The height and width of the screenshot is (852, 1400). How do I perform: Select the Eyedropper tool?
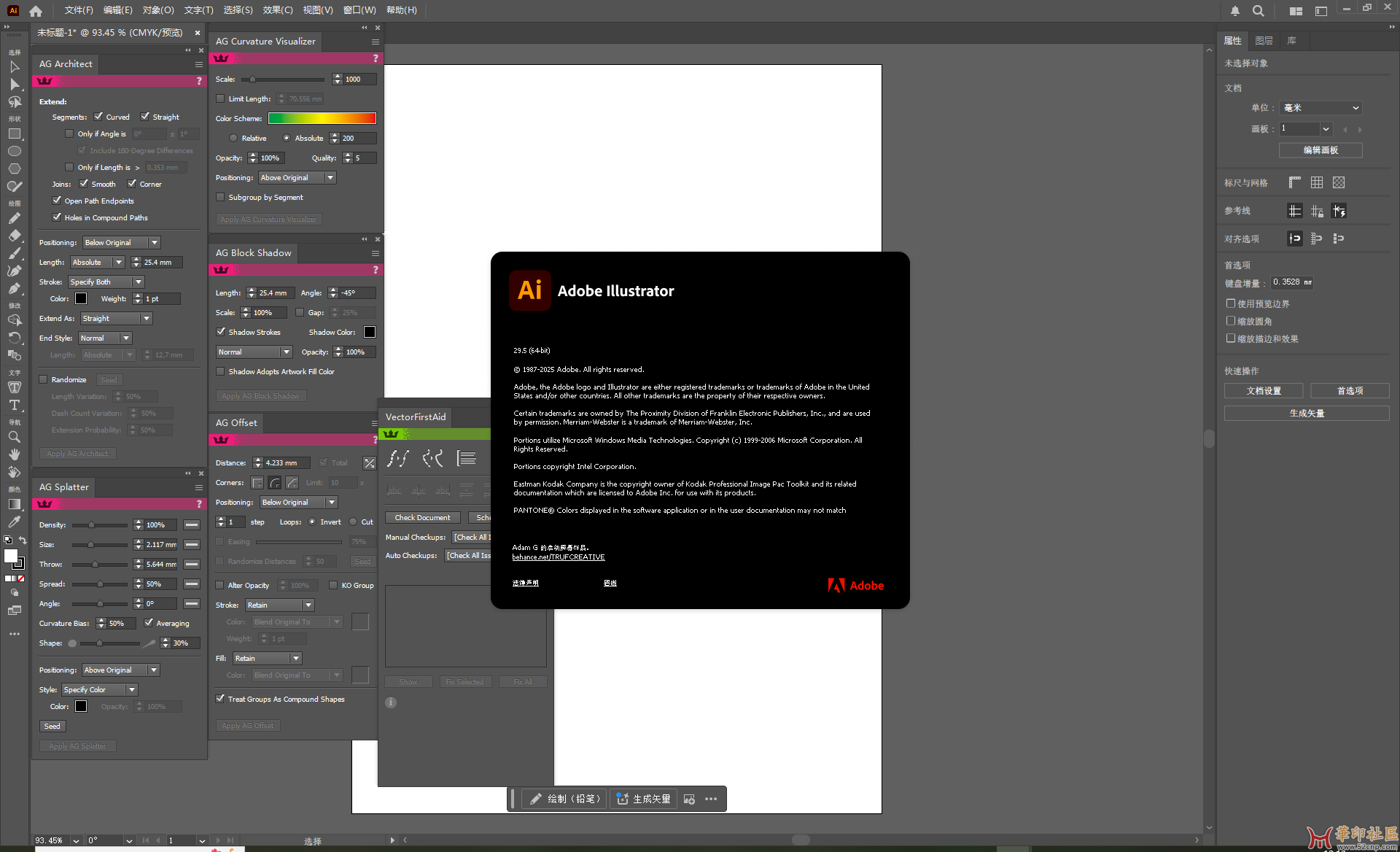point(14,522)
